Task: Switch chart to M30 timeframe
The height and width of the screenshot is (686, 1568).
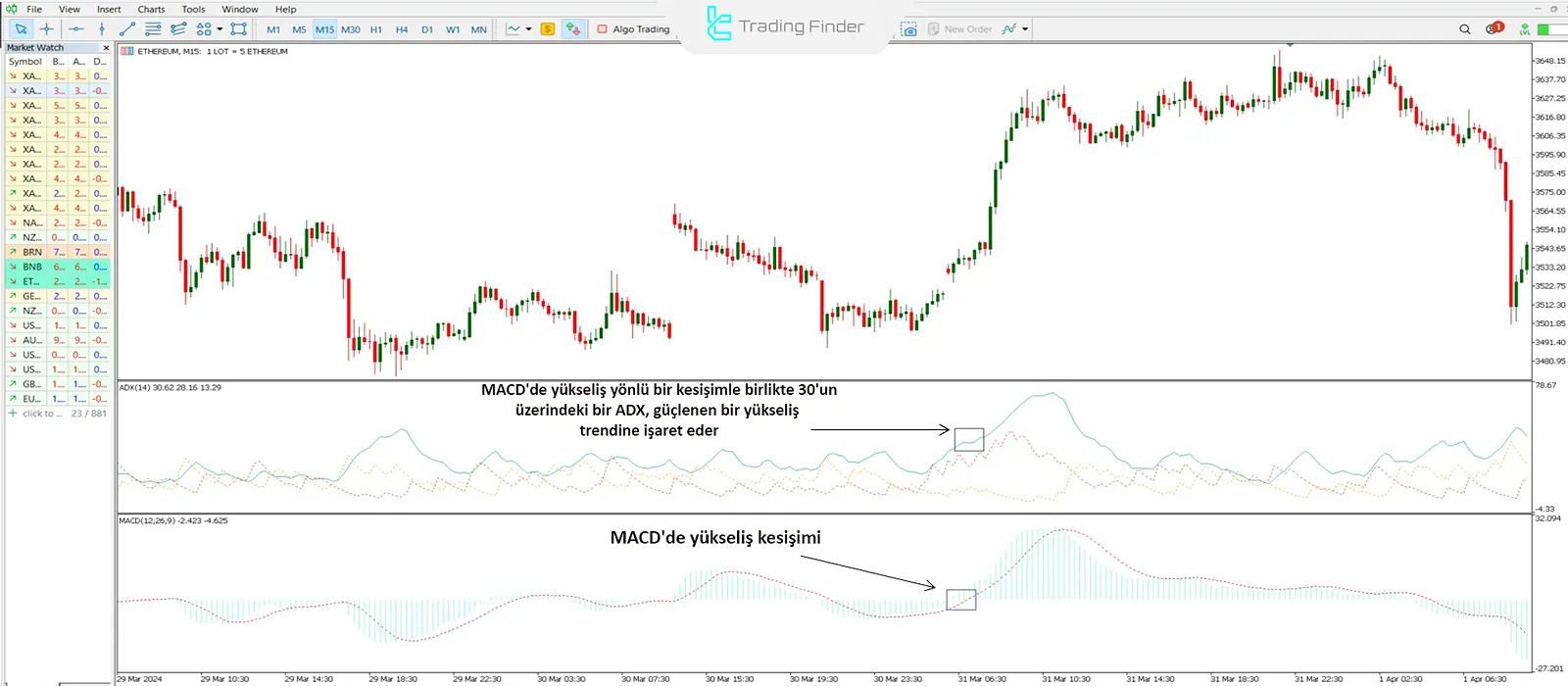Action: pos(350,29)
